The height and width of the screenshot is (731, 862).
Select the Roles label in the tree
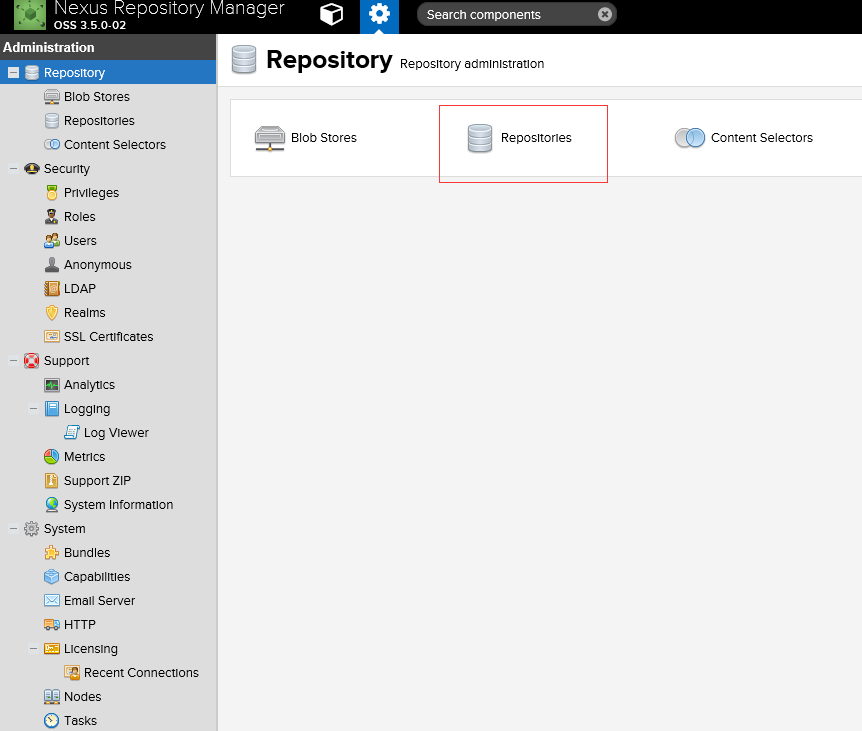pos(80,217)
